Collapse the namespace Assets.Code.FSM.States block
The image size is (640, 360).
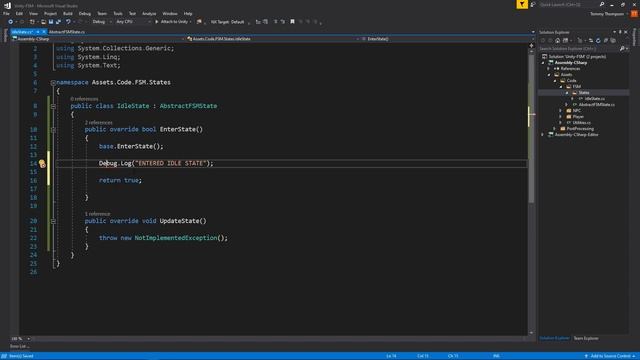pyautogui.click(x=53, y=82)
